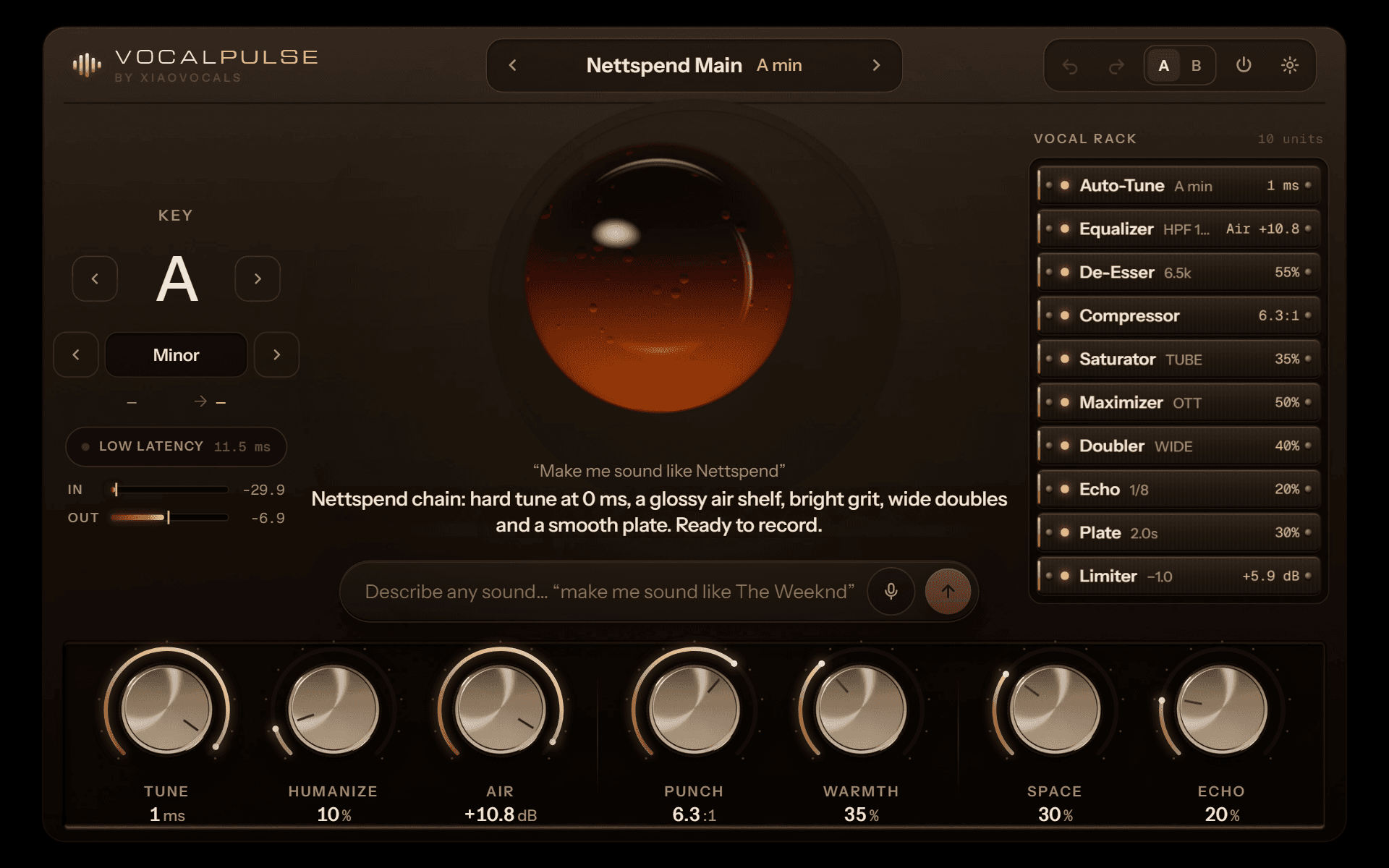Open the Doubler WIDE rack unit
Image resolution: width=1389 pixels, height=868 pixels.
pos(1178,446)
